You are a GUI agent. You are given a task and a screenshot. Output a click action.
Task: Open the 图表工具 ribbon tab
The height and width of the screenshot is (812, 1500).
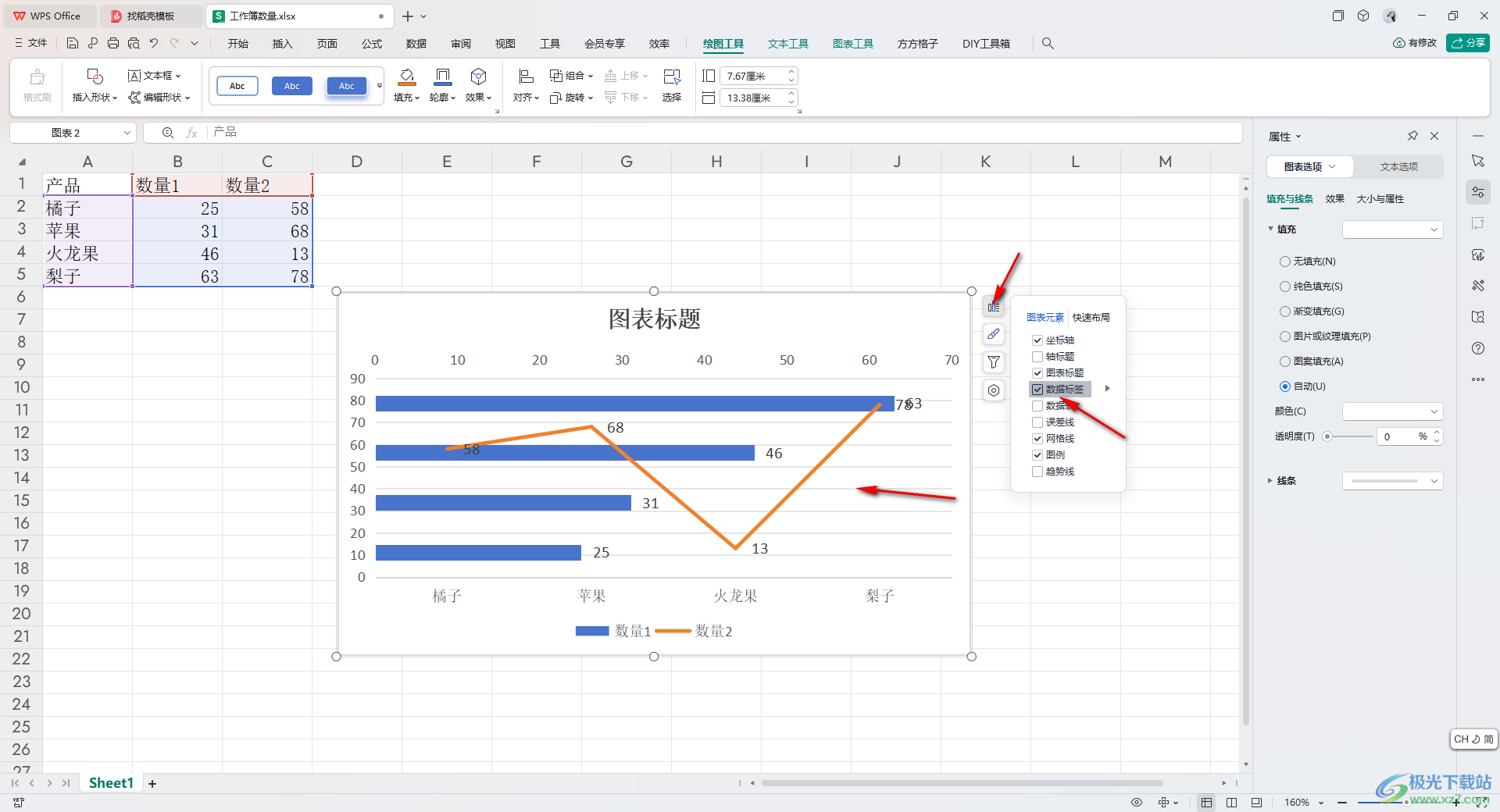point(852,44)
